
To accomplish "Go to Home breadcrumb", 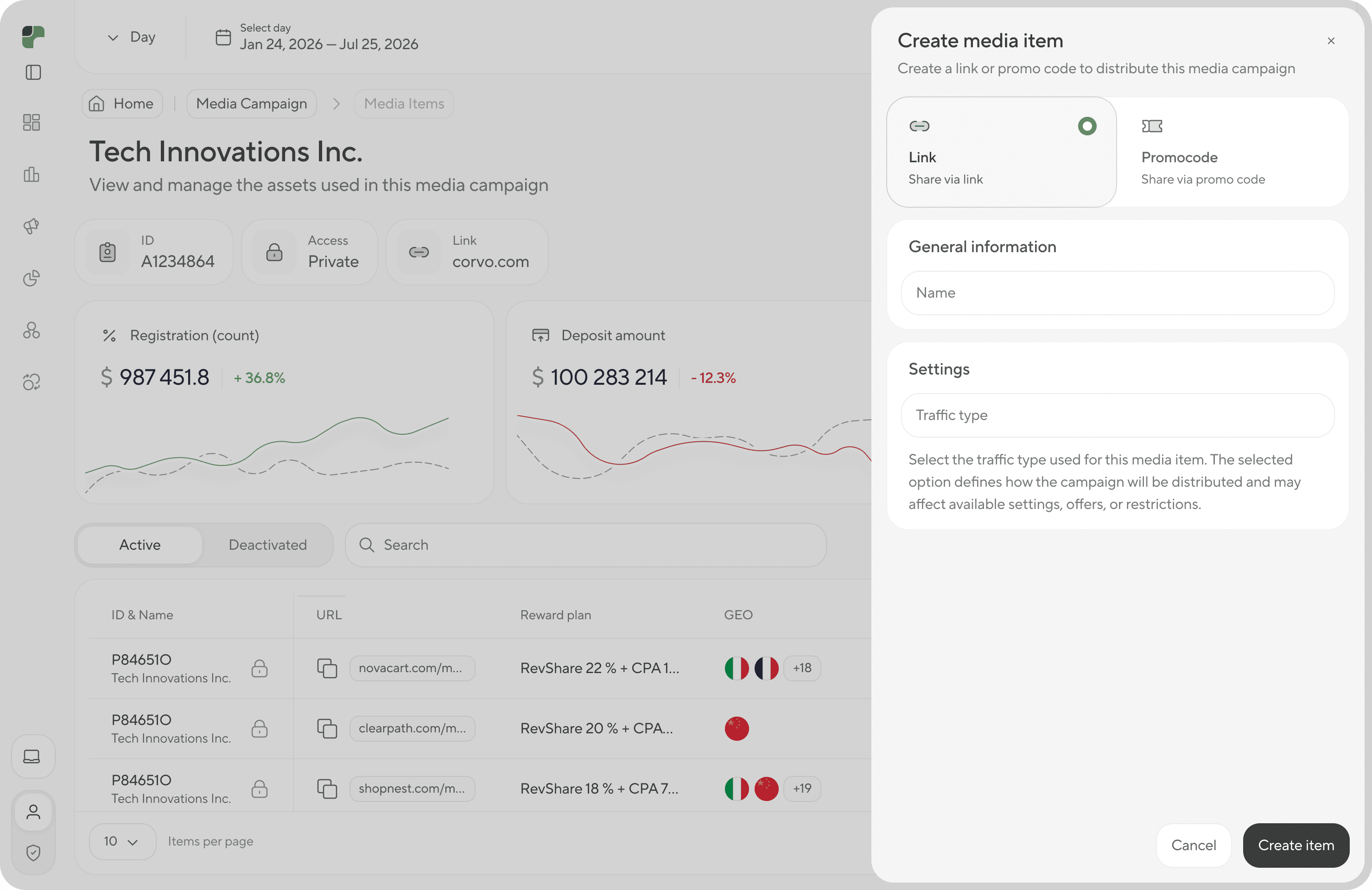I will point(122,104).
